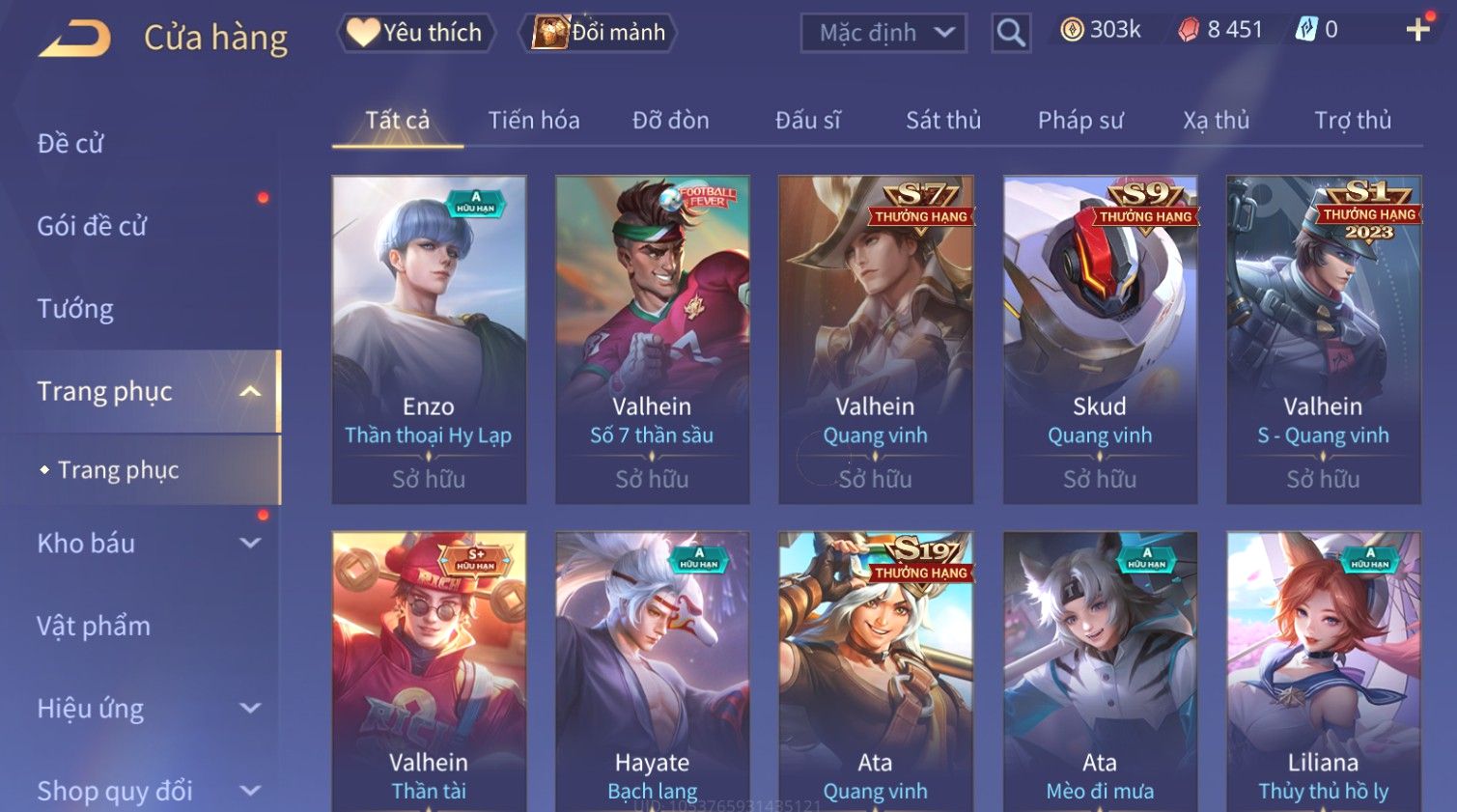Go to Tướng in the sidebar

pyautogui.click(x=75, y=309)
